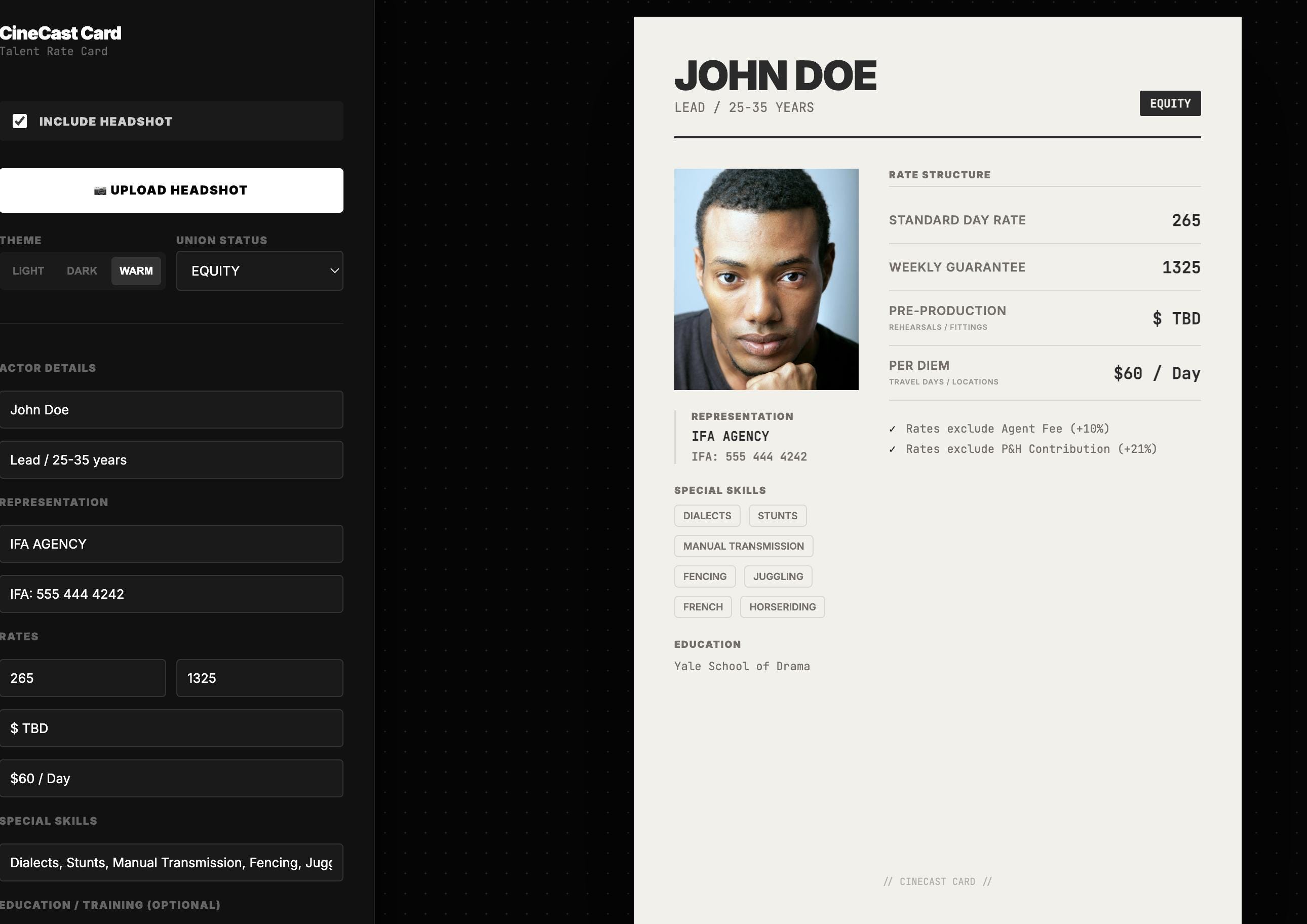Click the Per Diem value $60 / Day
The height and width of the screenshot is (924, 1307).
tap(1157, 373)
